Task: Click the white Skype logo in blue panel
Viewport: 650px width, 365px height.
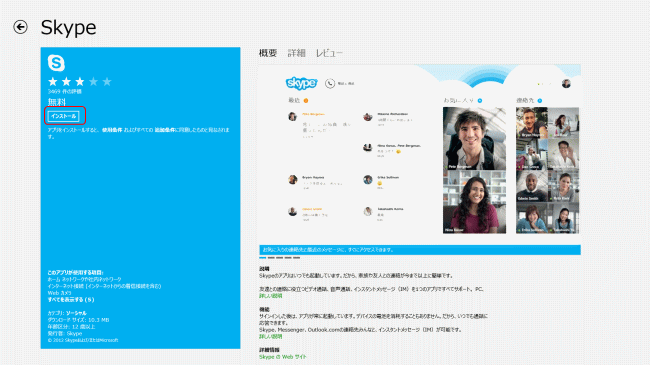Action: pos(56,63)
